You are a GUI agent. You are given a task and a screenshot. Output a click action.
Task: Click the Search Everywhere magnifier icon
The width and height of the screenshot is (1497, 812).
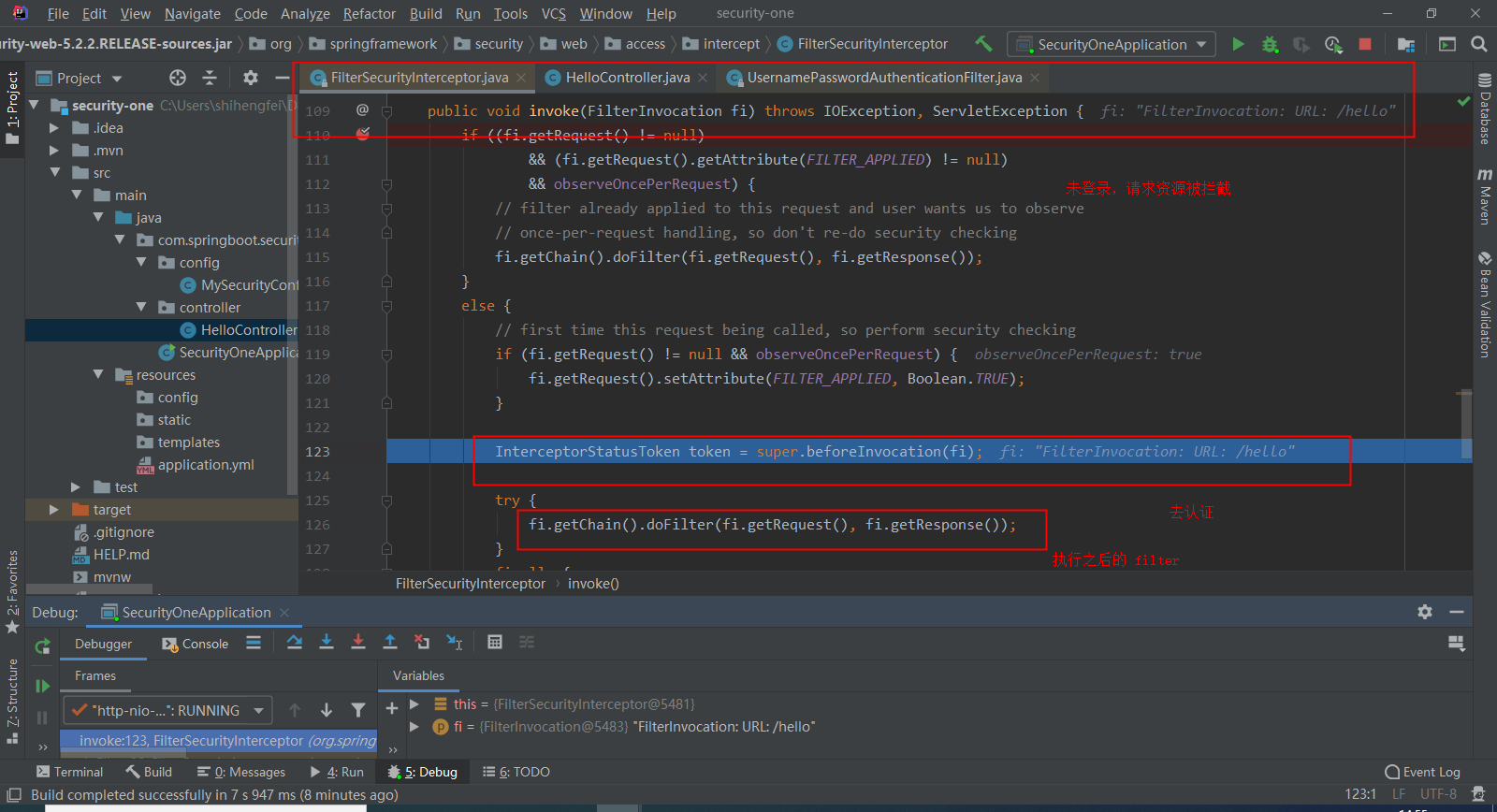tap(1479, 44)
